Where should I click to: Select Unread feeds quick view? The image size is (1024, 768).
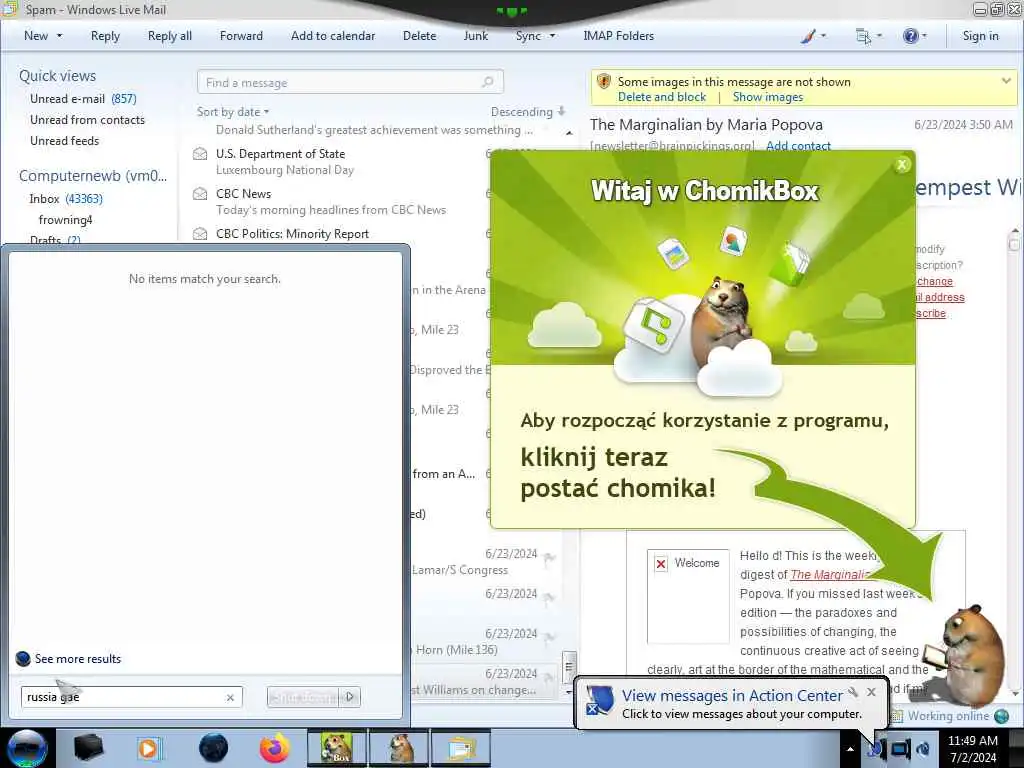[65, 140]
